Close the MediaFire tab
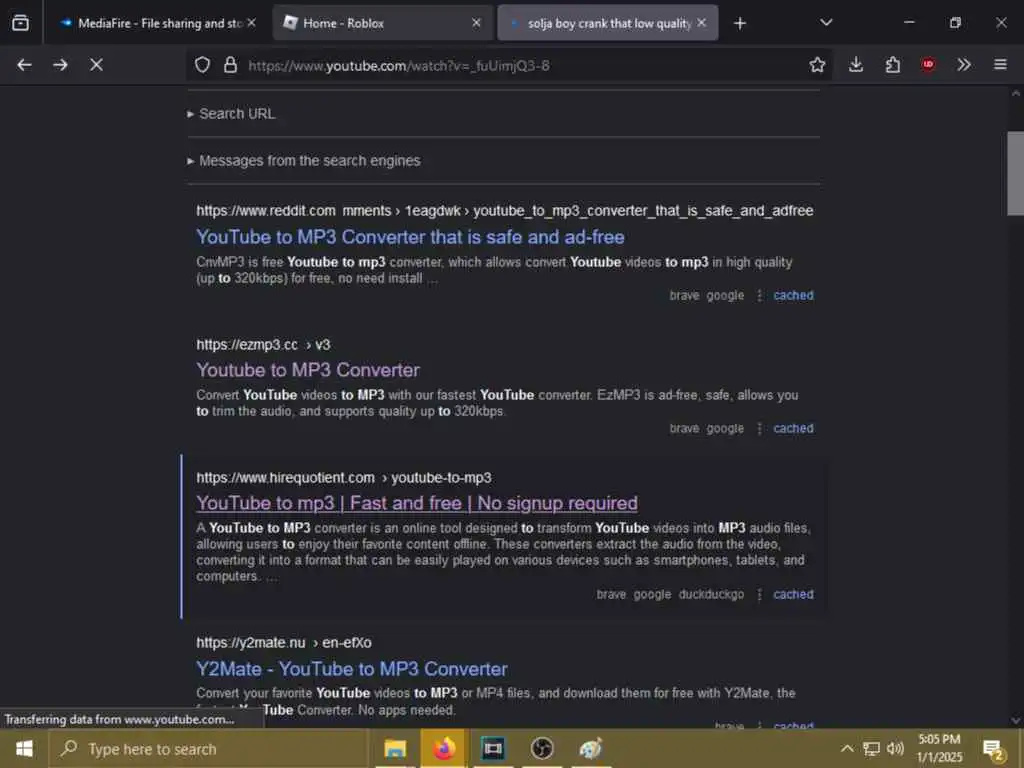1024x768 pixels. (251, 23)
